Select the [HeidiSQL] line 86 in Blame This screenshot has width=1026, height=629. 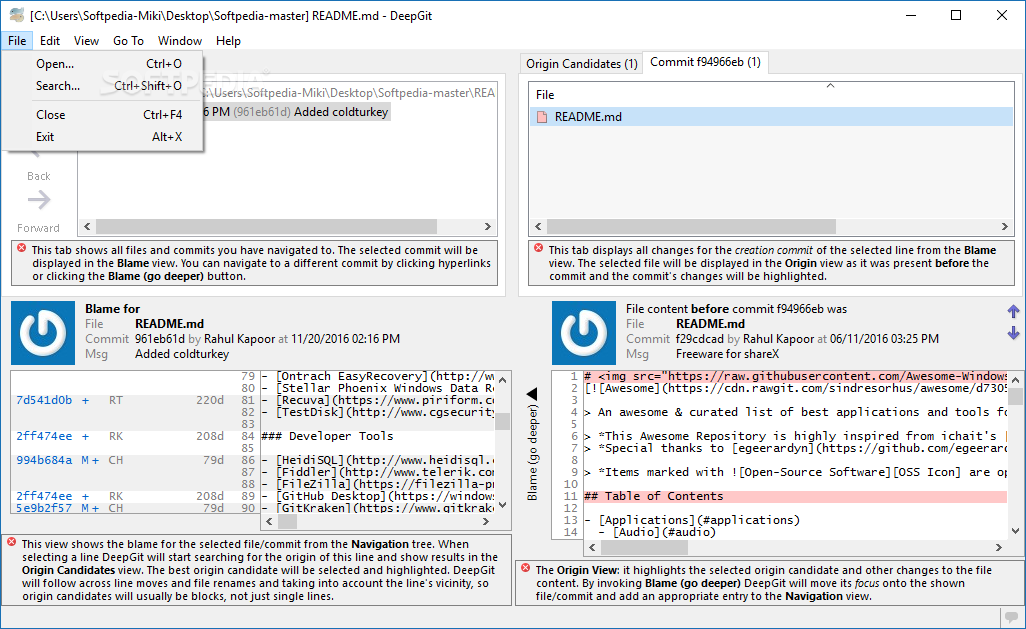click(378, 460)
